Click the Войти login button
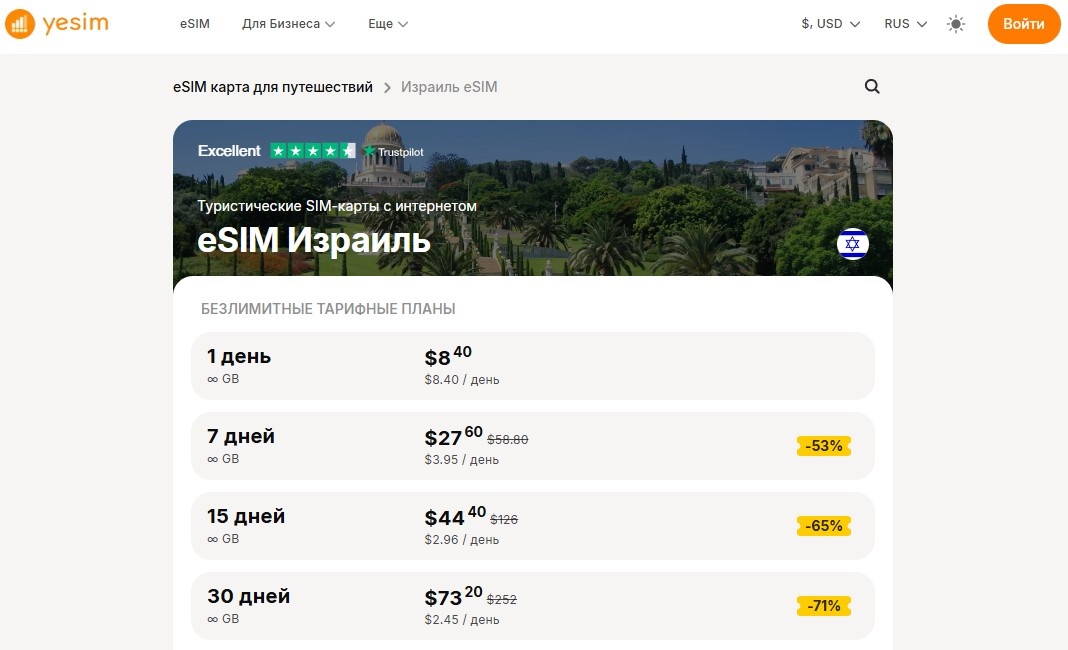This screenshot has height=650, width=1068. click(1023, 24)
